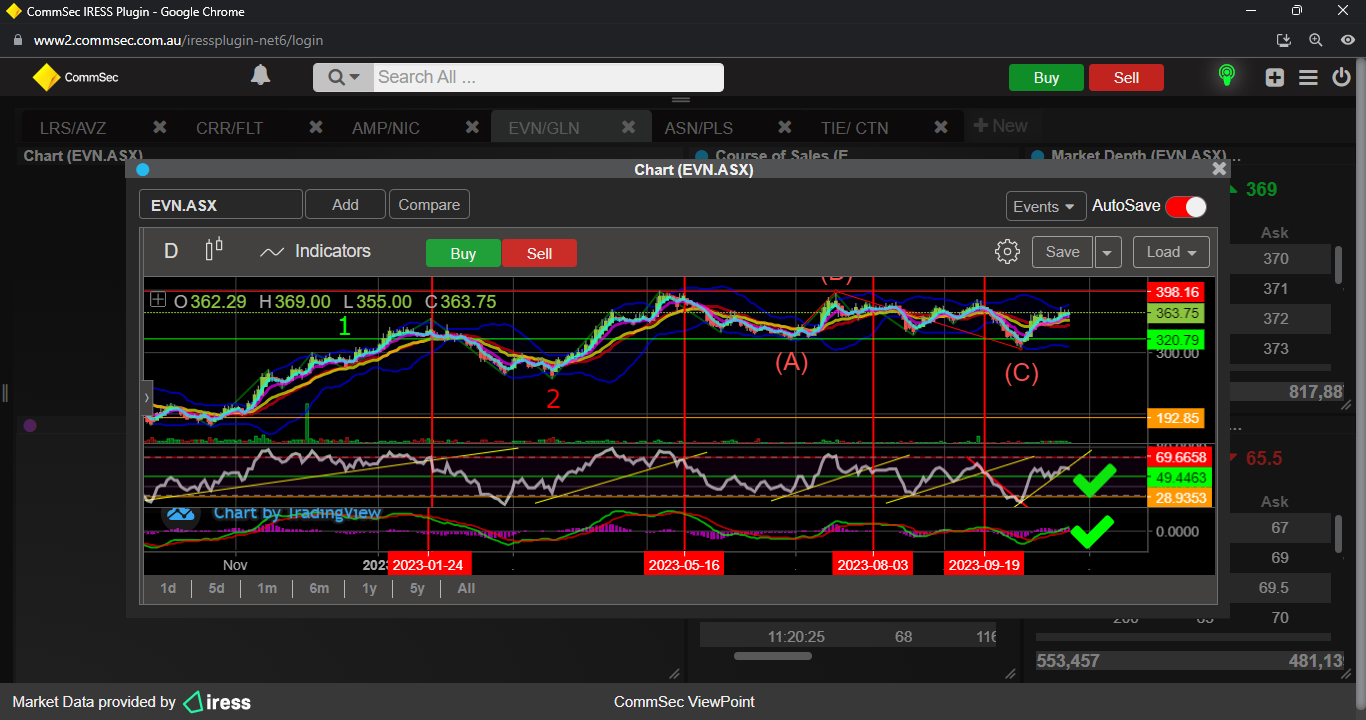Switch to the AMP/NIC tab
This screenshot has width=1366, height=720.
click(x=386, y=128)
